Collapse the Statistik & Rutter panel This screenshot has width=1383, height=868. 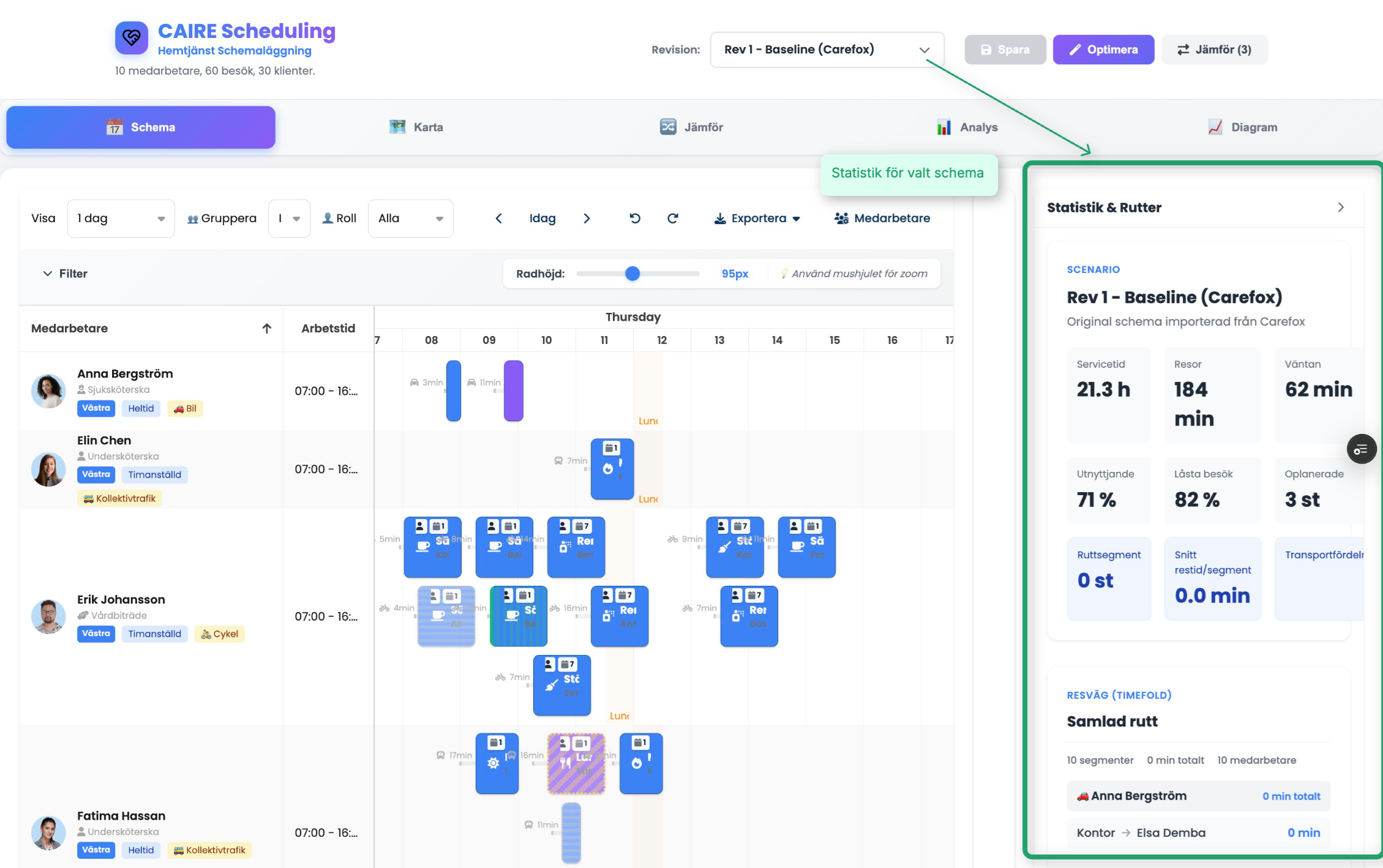pos(1341,208)
